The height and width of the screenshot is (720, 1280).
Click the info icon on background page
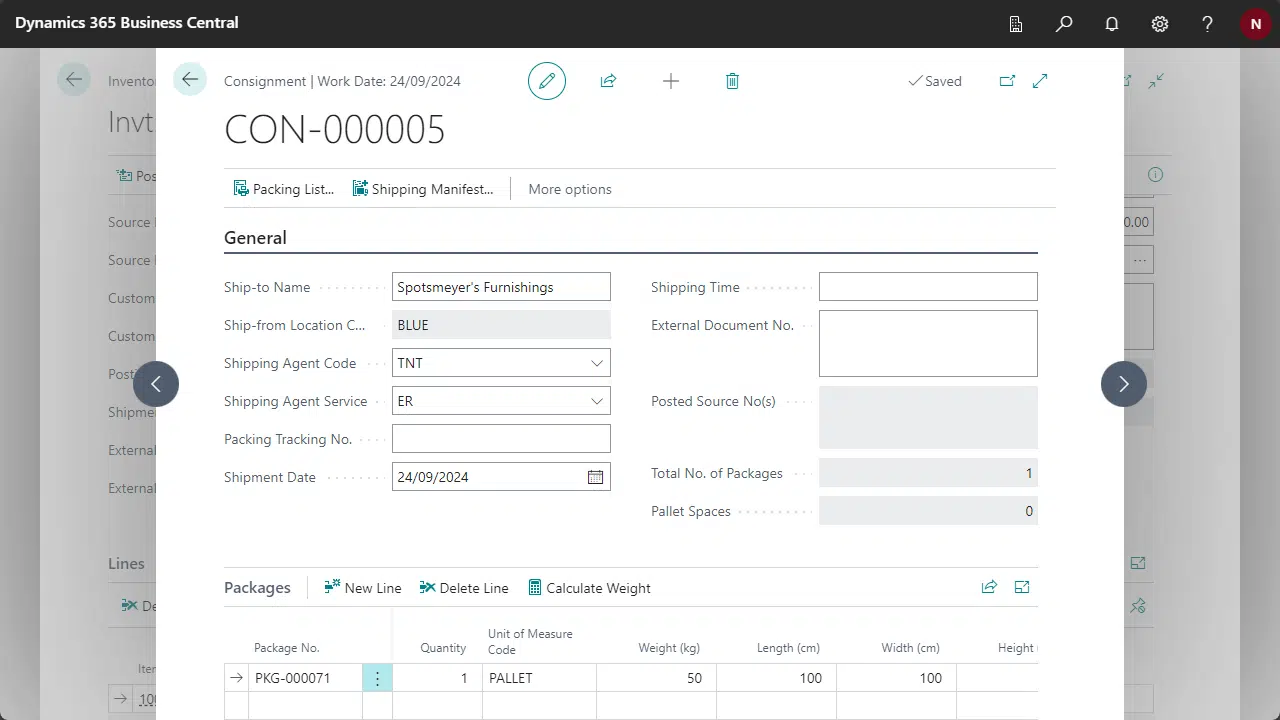coord(1156,174)
